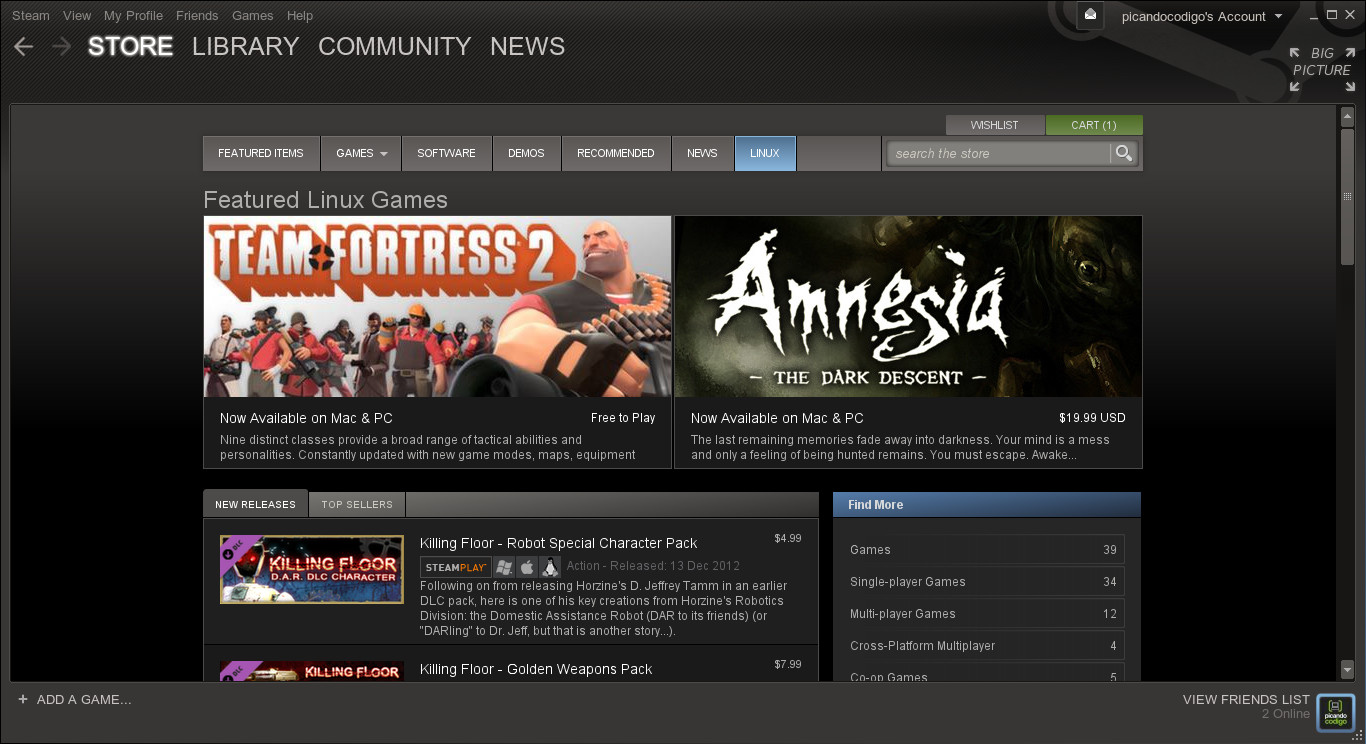Open the Cart (1) button
Image resolution: width=1366 pixels, height=744 pixels.
pyautogui.click(x=1093, y=125)
